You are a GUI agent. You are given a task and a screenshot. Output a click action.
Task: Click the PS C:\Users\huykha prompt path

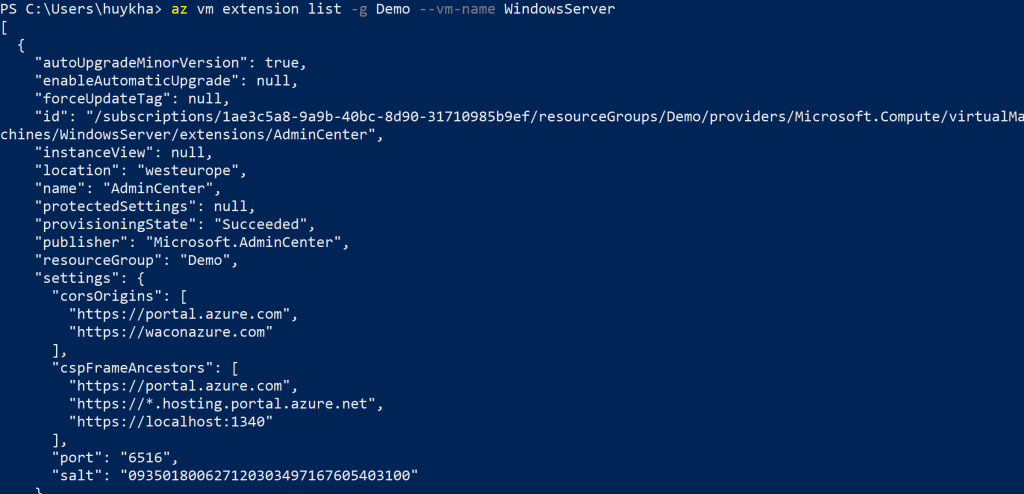pyautogui.click(x=80, y=10)
